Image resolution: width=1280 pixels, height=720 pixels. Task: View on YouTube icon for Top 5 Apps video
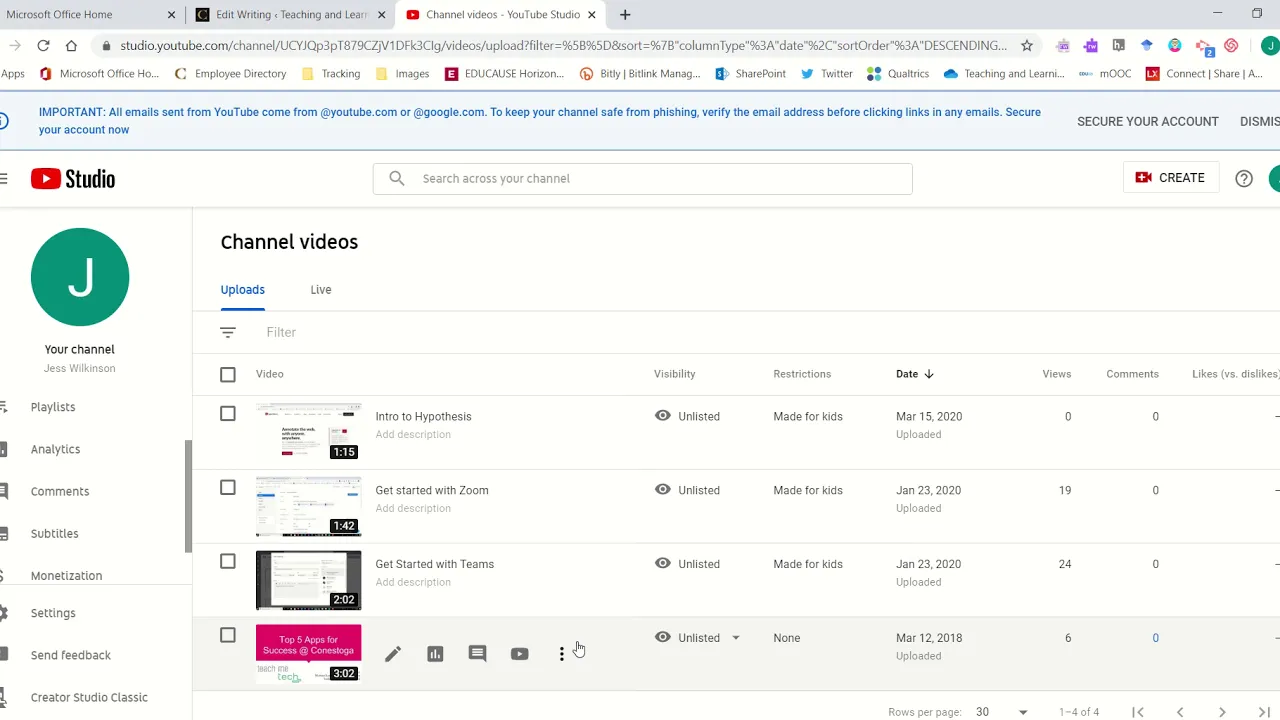[519, 654]
